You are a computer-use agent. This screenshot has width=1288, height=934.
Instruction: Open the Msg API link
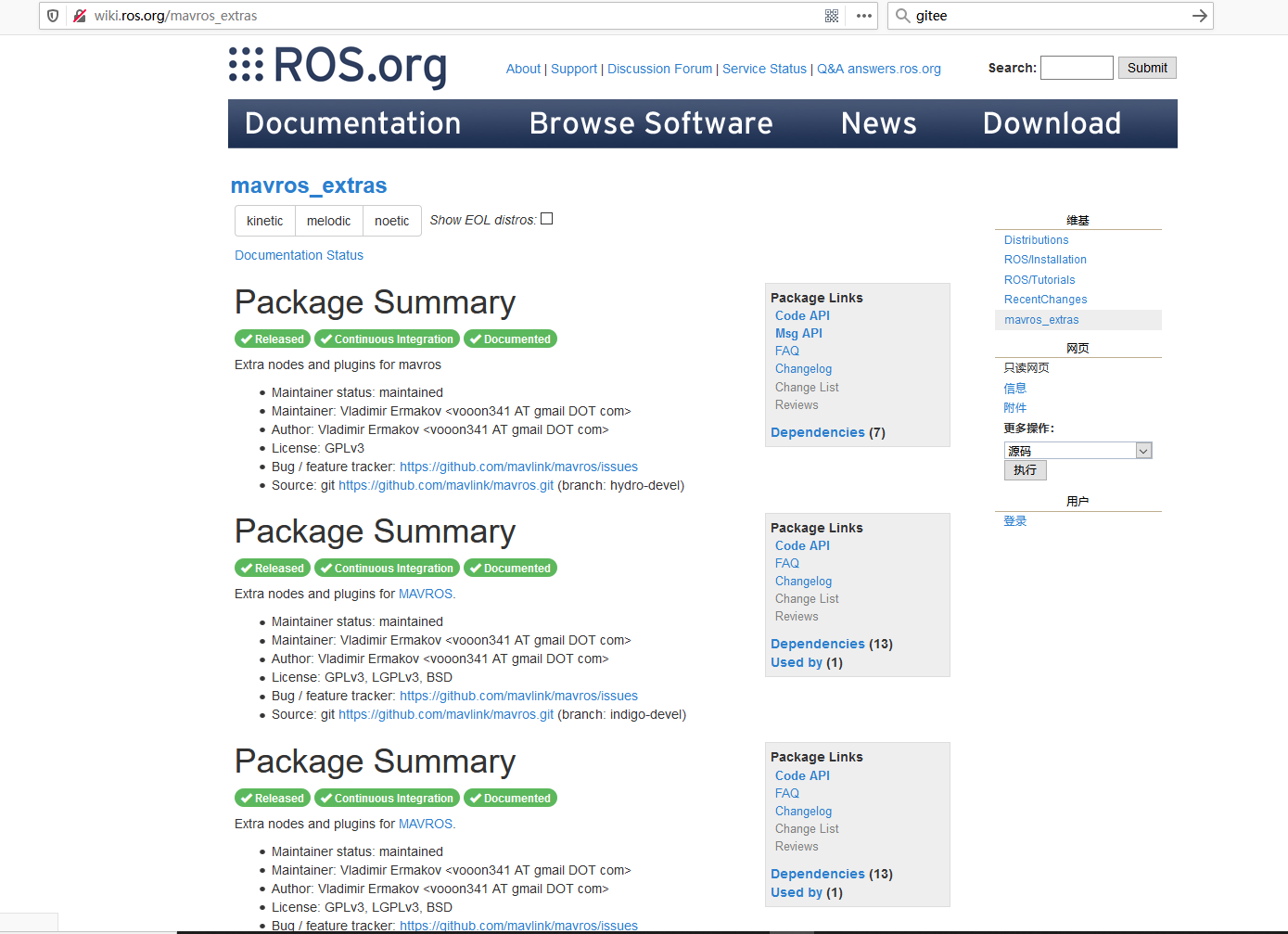[798, 333]
